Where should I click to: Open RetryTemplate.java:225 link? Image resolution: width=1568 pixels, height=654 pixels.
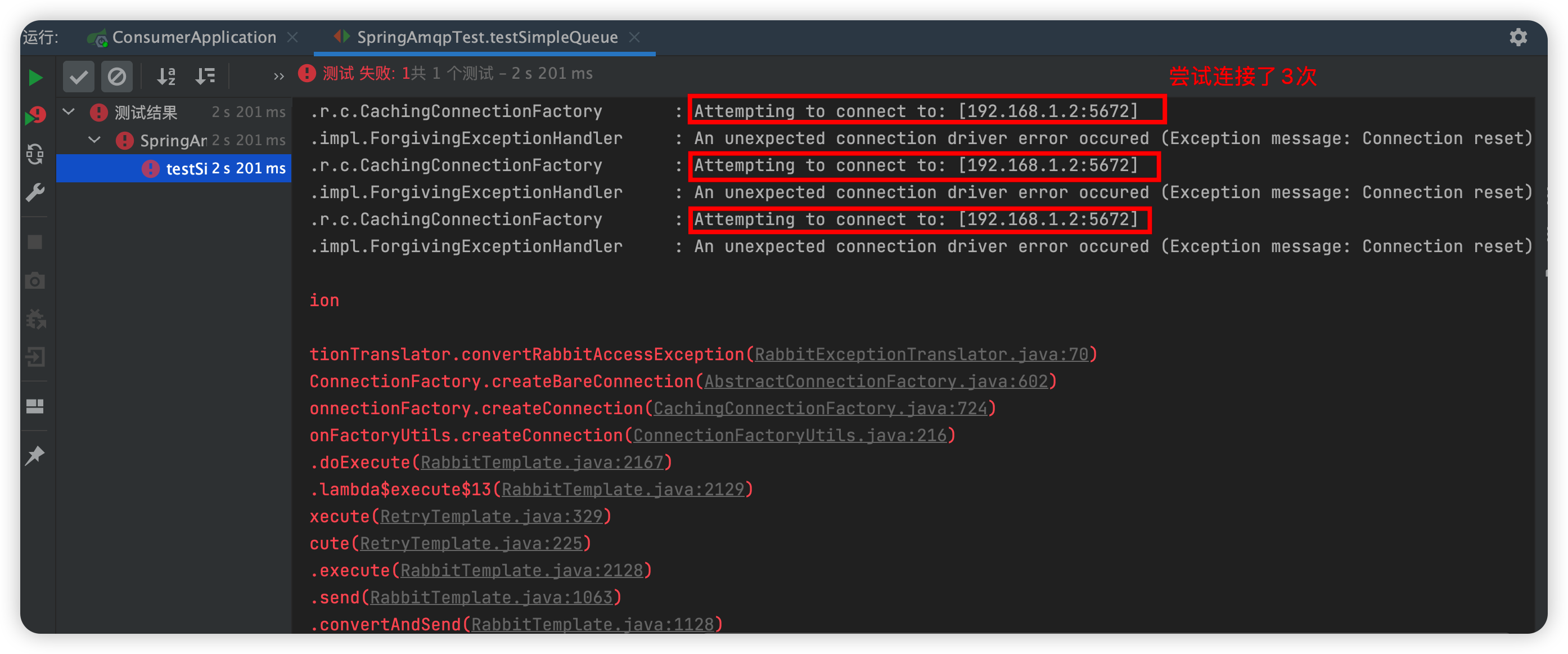click(x=471, y=543)
